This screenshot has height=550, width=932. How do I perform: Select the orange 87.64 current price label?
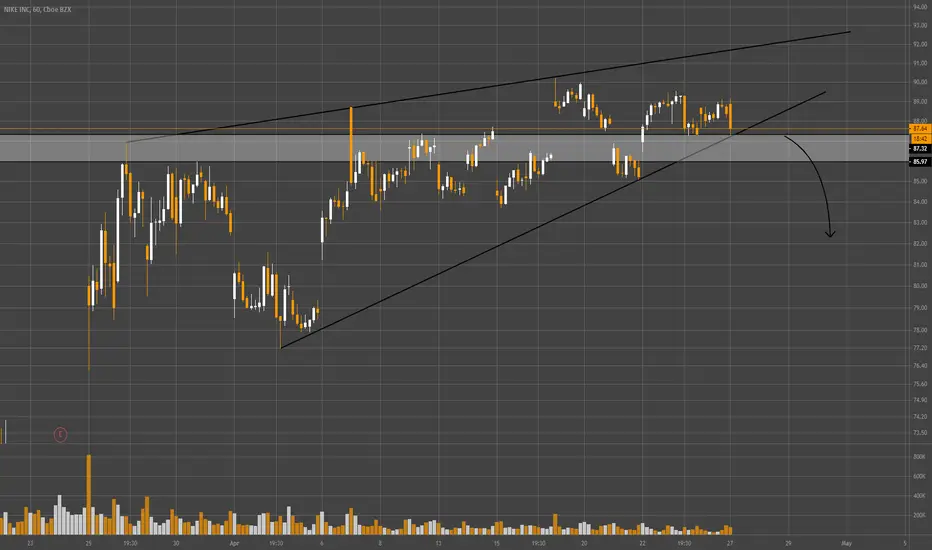point(920,128)
